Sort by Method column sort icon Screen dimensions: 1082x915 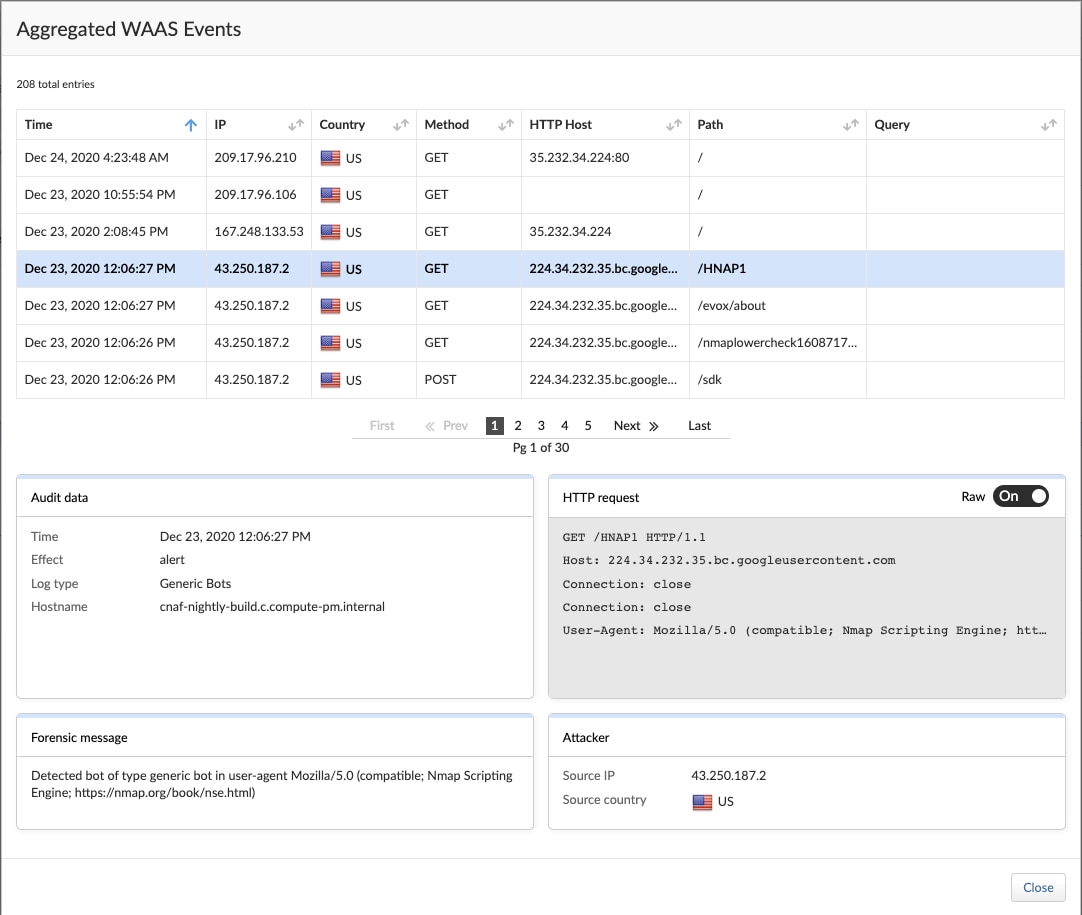pyautogui.click(x=506, y=125)
